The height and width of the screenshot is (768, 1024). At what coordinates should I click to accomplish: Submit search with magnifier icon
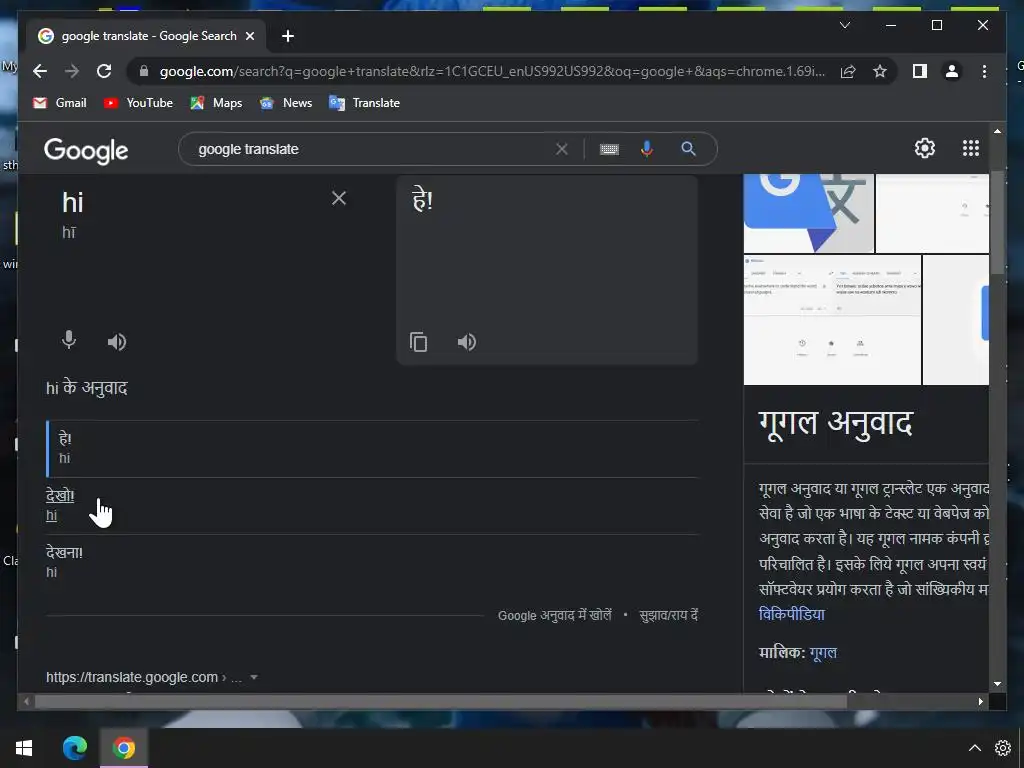pos(688,149)
